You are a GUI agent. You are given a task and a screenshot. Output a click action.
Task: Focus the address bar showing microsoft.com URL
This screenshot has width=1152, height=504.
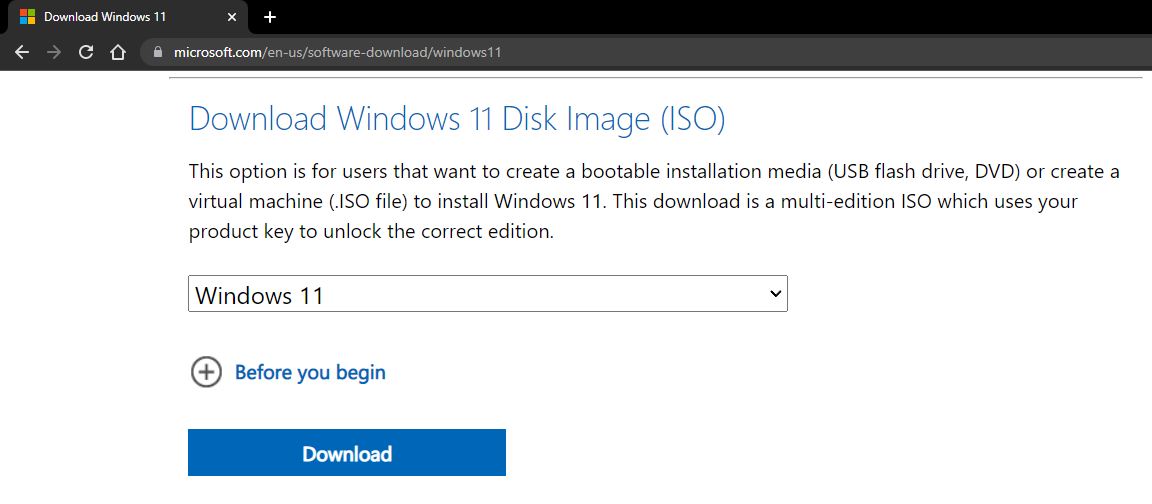647,52
